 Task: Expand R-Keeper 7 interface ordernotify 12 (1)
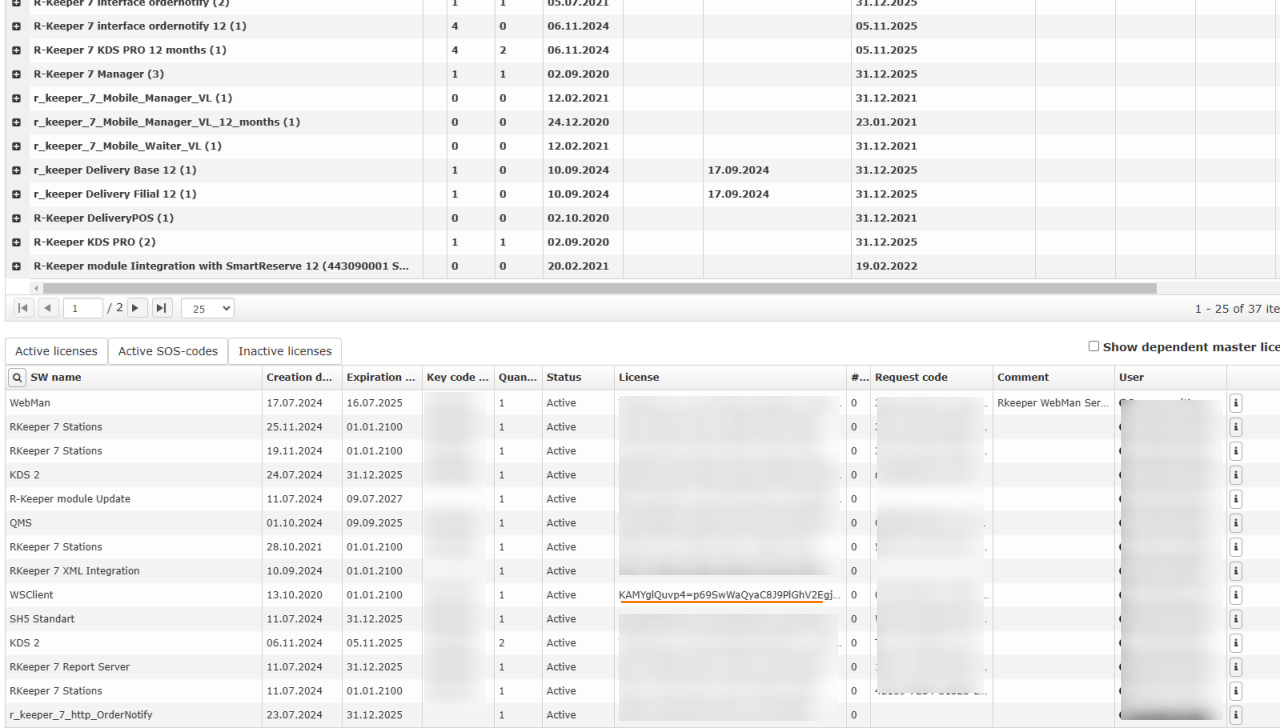point(16,26)
